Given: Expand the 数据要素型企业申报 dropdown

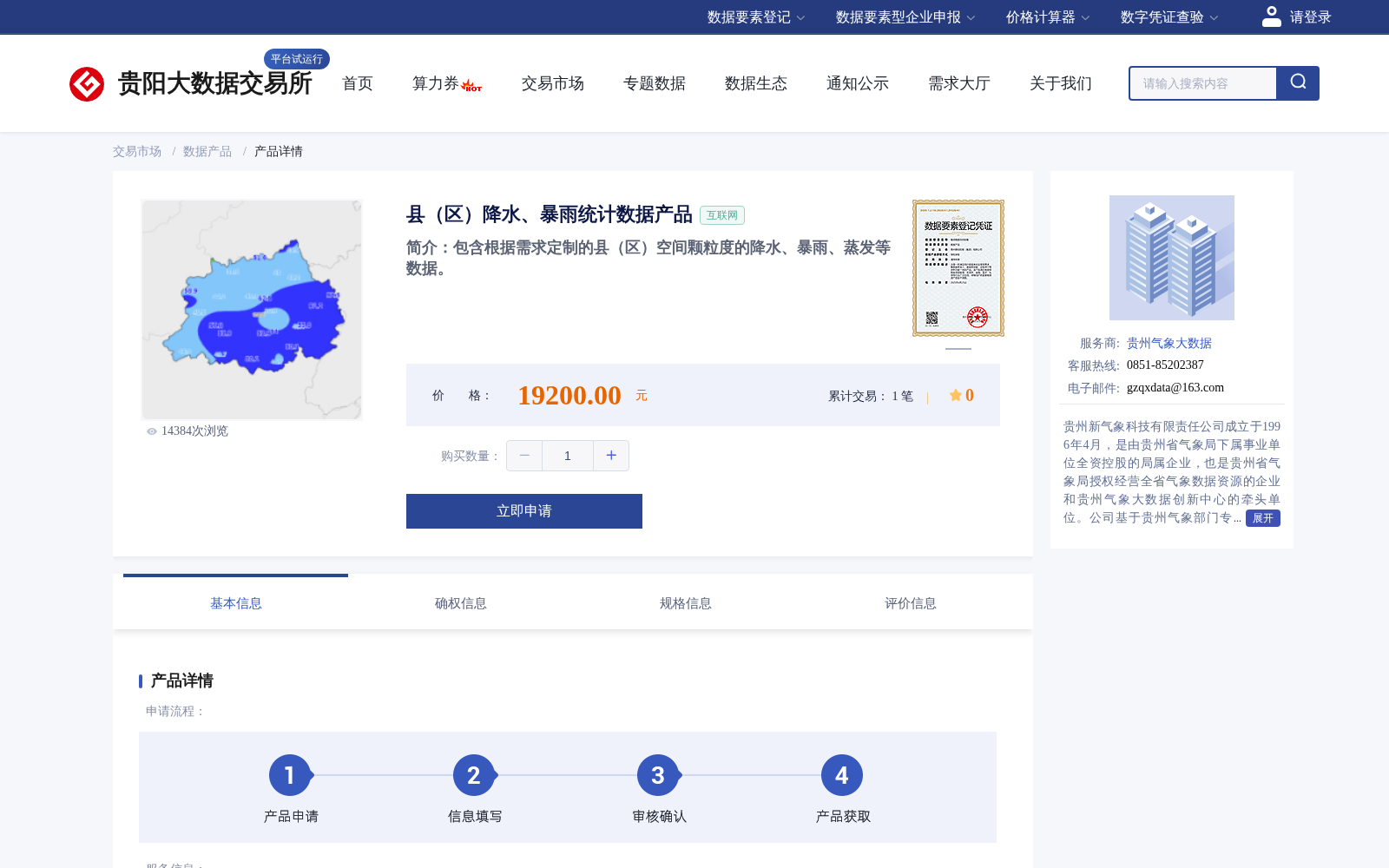Looking at the screenshot, I should pyautogui.click(x=905, y=17).
